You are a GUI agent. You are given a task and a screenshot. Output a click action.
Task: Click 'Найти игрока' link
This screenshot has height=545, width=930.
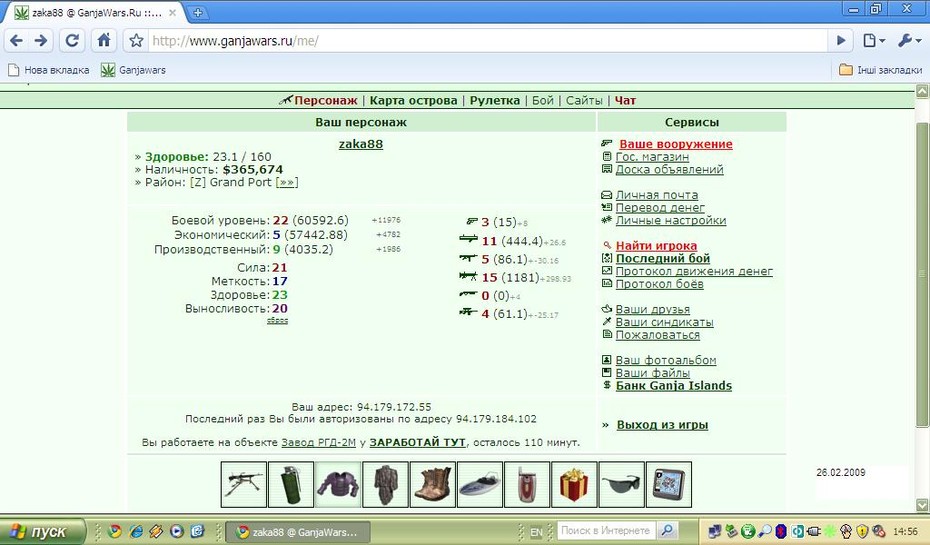[x=657, y=246]
